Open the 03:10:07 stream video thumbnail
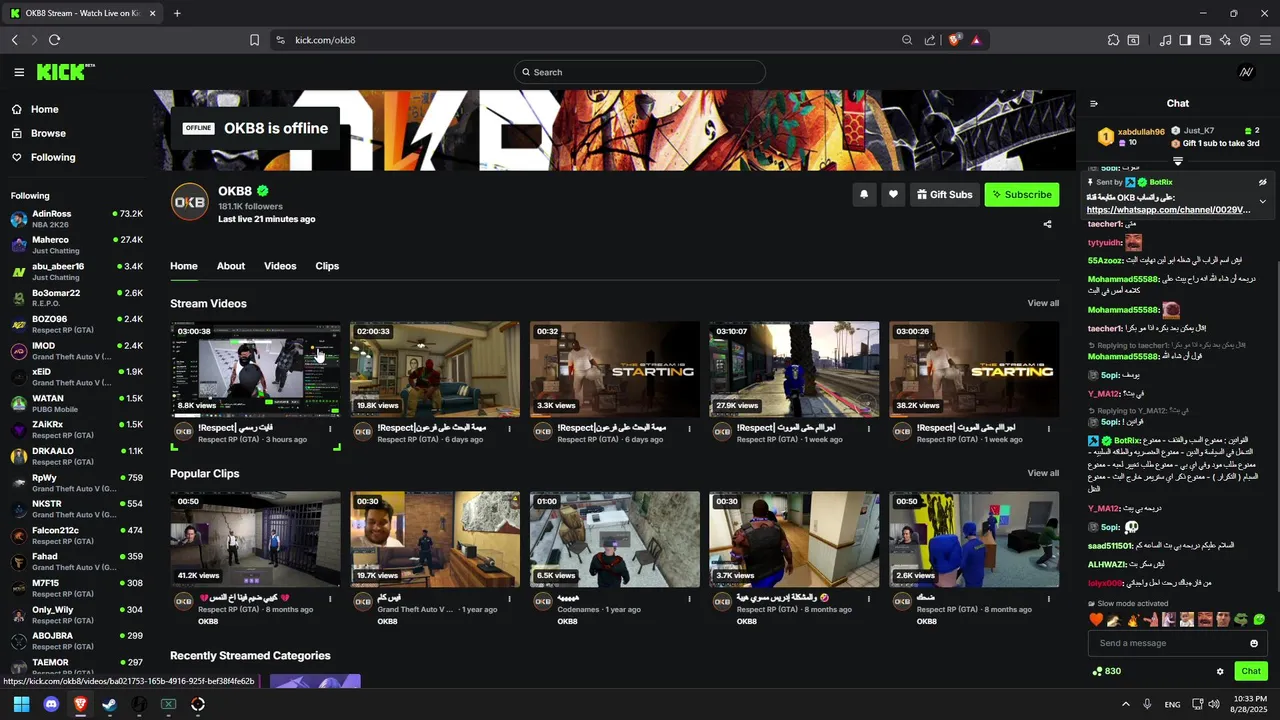This screenshot has height=720, width=1280. click(x=794, y=369)
